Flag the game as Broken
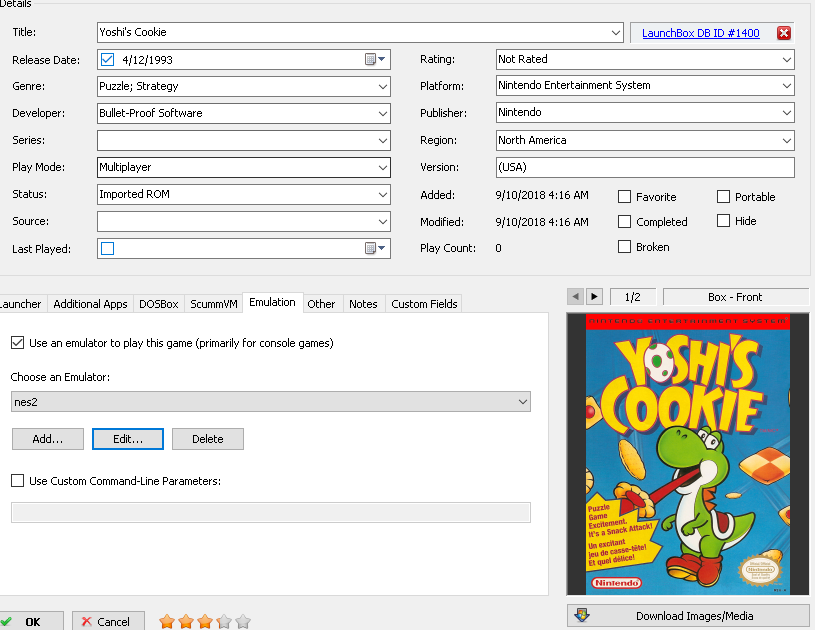This screenshot has height=630, width=815. [624, 246]
